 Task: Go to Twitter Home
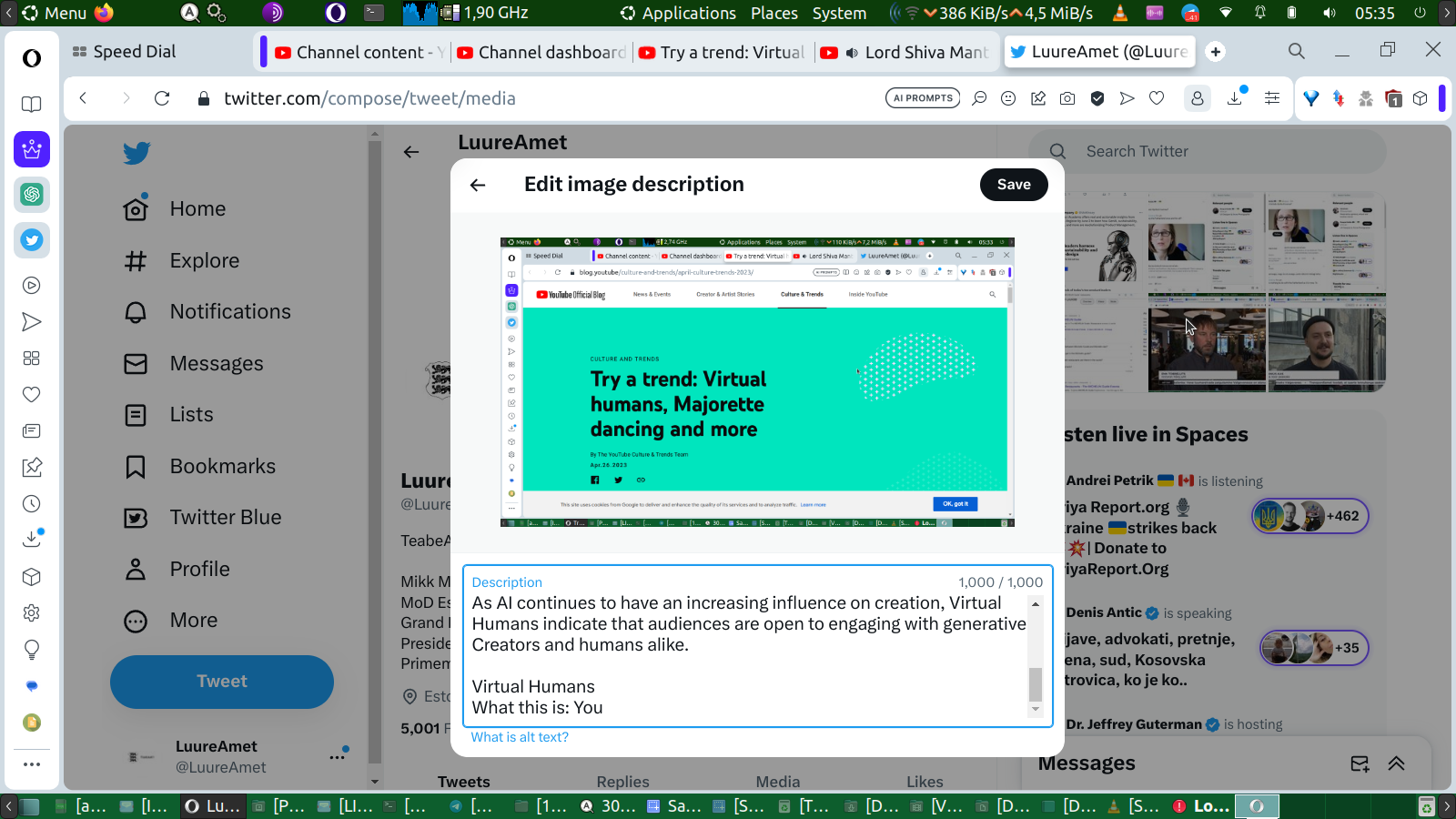pos(175,208)
